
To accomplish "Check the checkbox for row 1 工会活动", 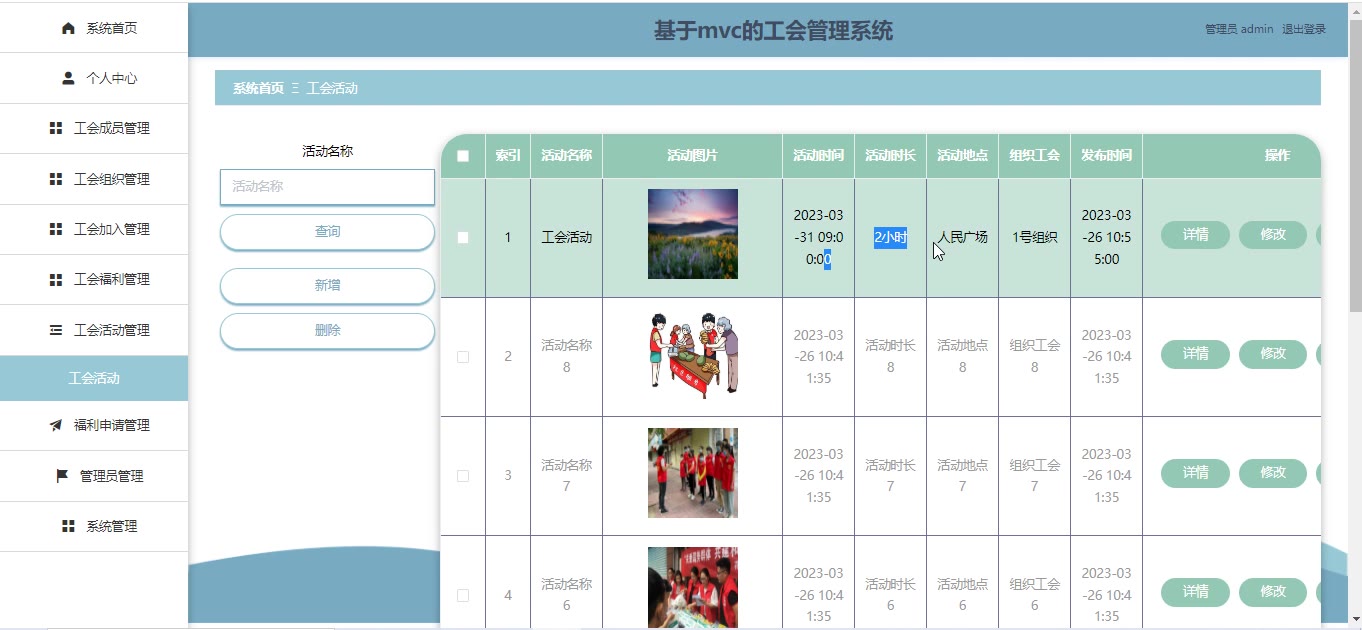I will click(463, 238).
